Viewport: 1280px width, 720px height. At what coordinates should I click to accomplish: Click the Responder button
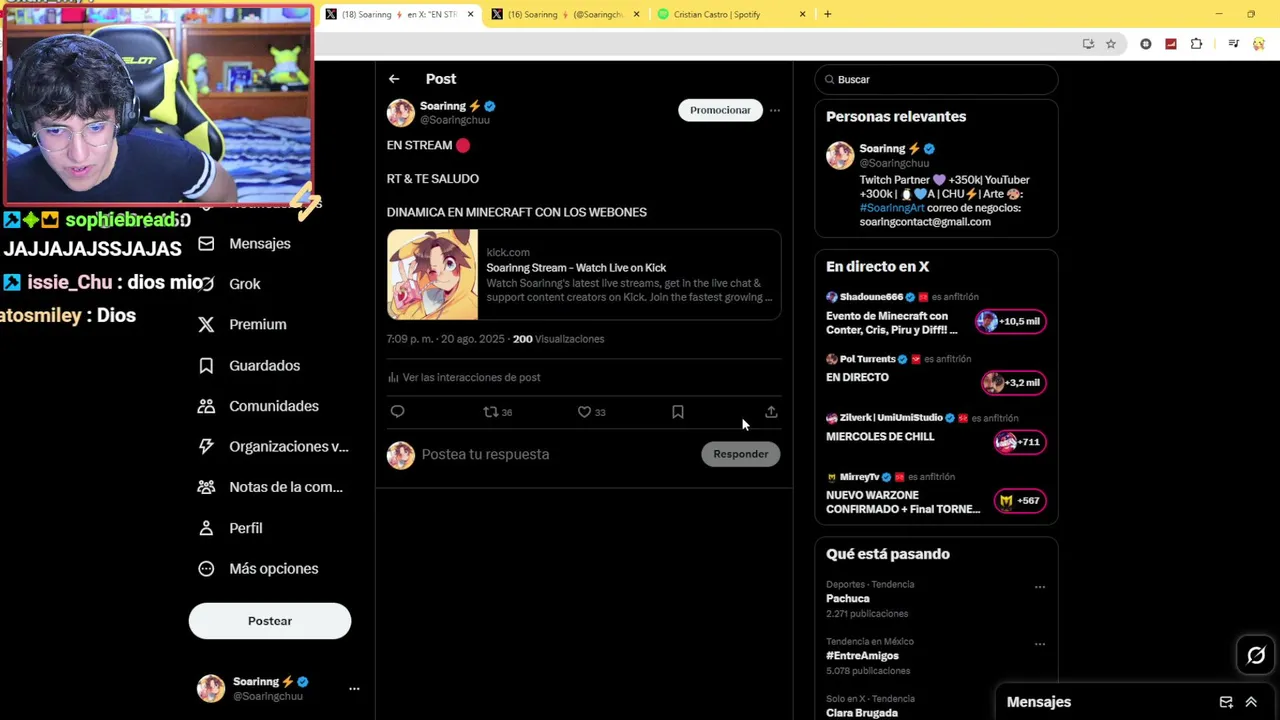740,454
